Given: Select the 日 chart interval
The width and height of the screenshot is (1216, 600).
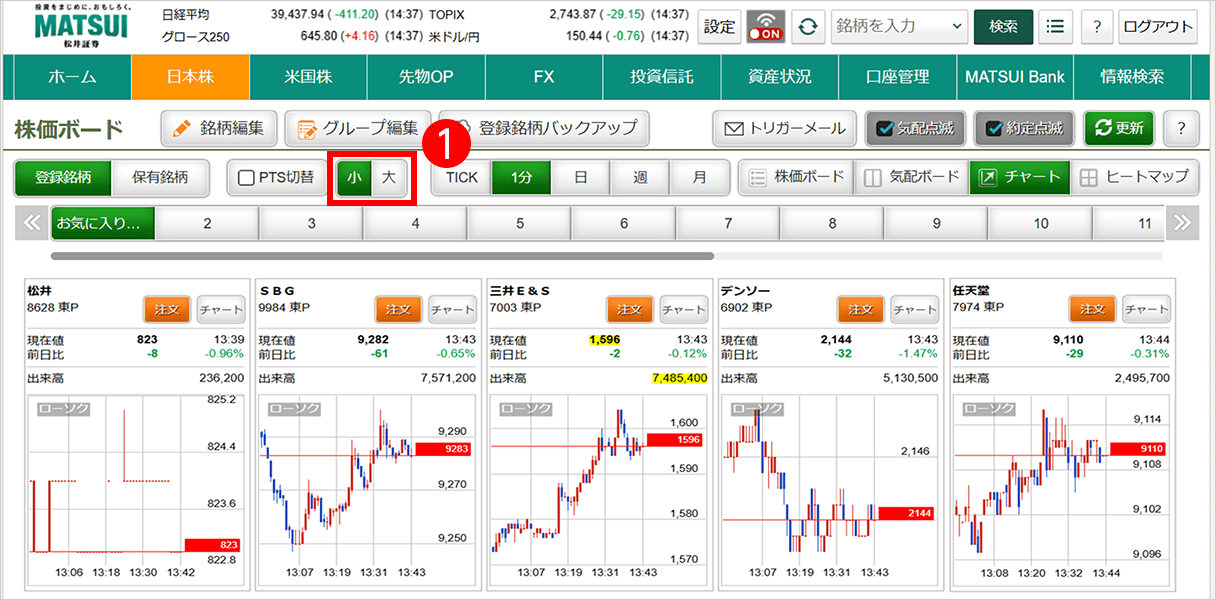Looking at the screenshot, I should (581, 177).
